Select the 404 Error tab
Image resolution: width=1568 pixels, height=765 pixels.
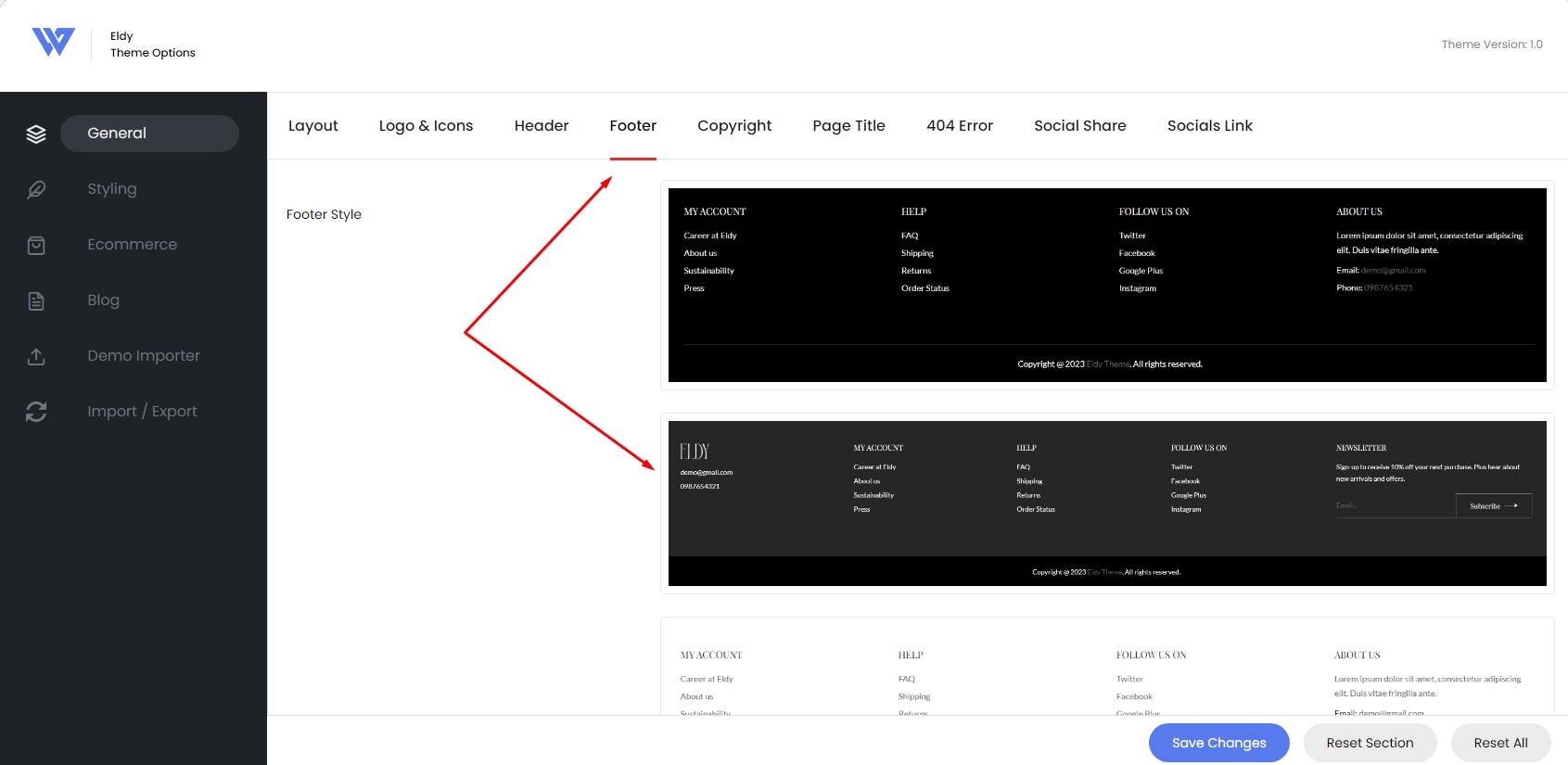[x=960, y=126]
